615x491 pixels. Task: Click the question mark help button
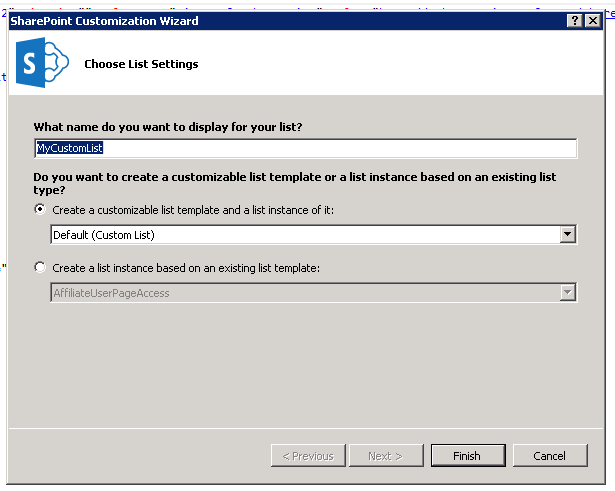click(x=575, y=21)
